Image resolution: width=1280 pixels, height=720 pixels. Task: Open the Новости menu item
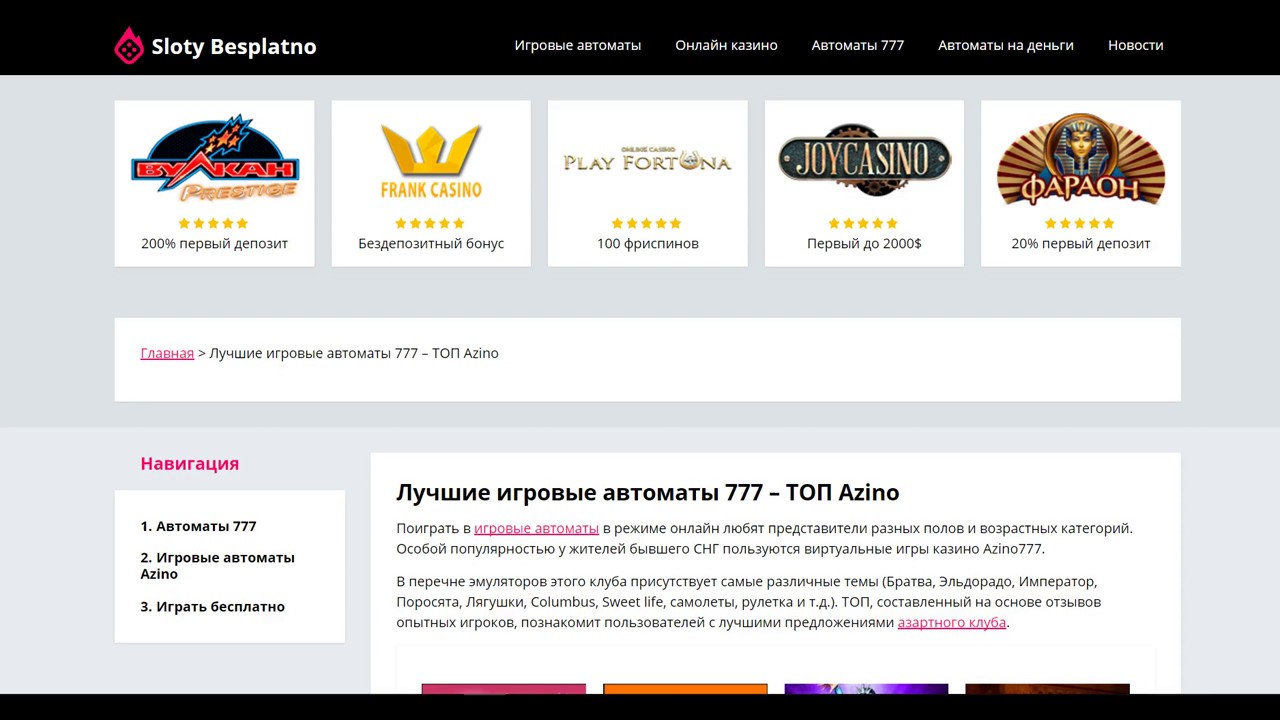pos(1136,45)
